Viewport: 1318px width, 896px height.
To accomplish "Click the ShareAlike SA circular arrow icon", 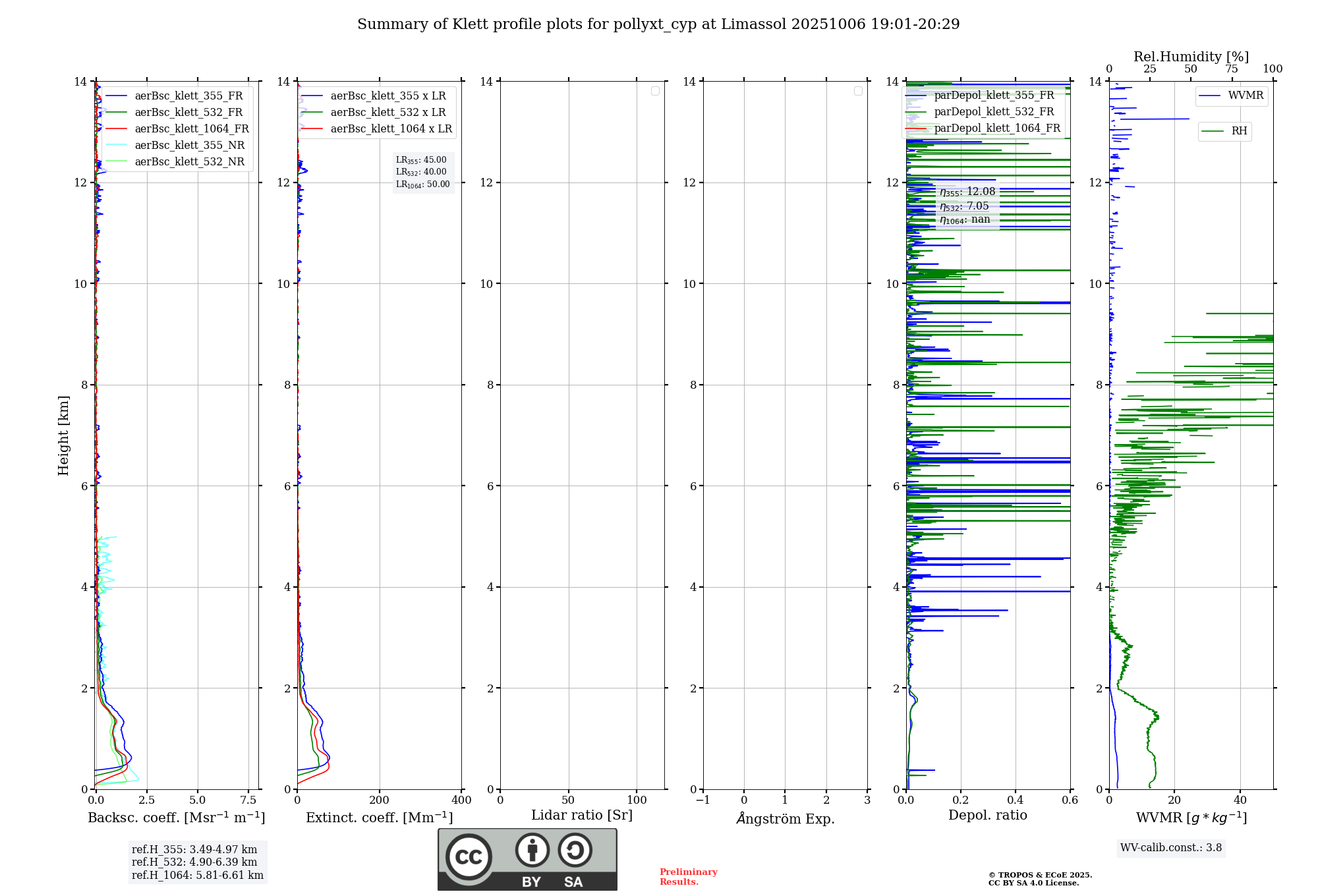I will coord(575,850).
